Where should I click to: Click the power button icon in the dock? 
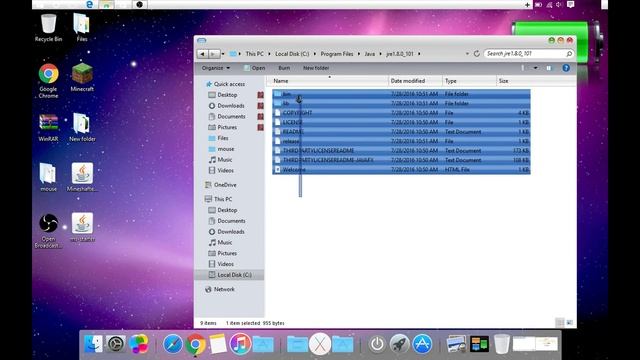[377, 344]
